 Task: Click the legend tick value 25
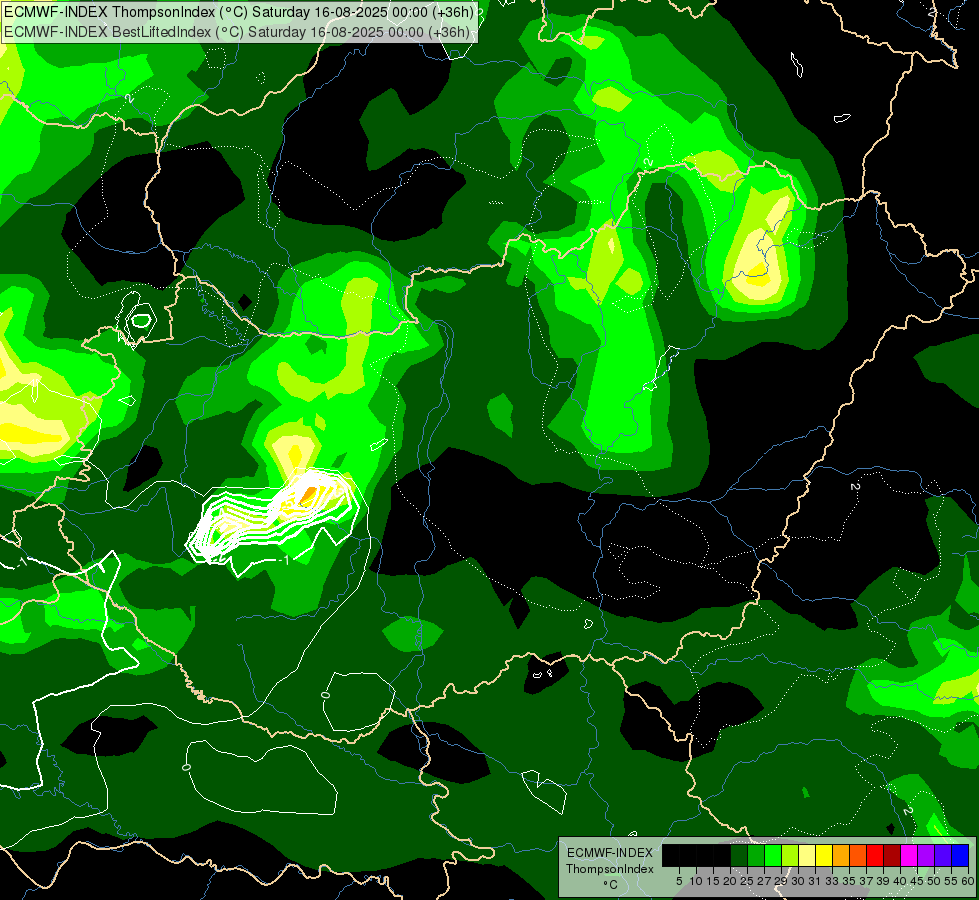click(747, 881)
